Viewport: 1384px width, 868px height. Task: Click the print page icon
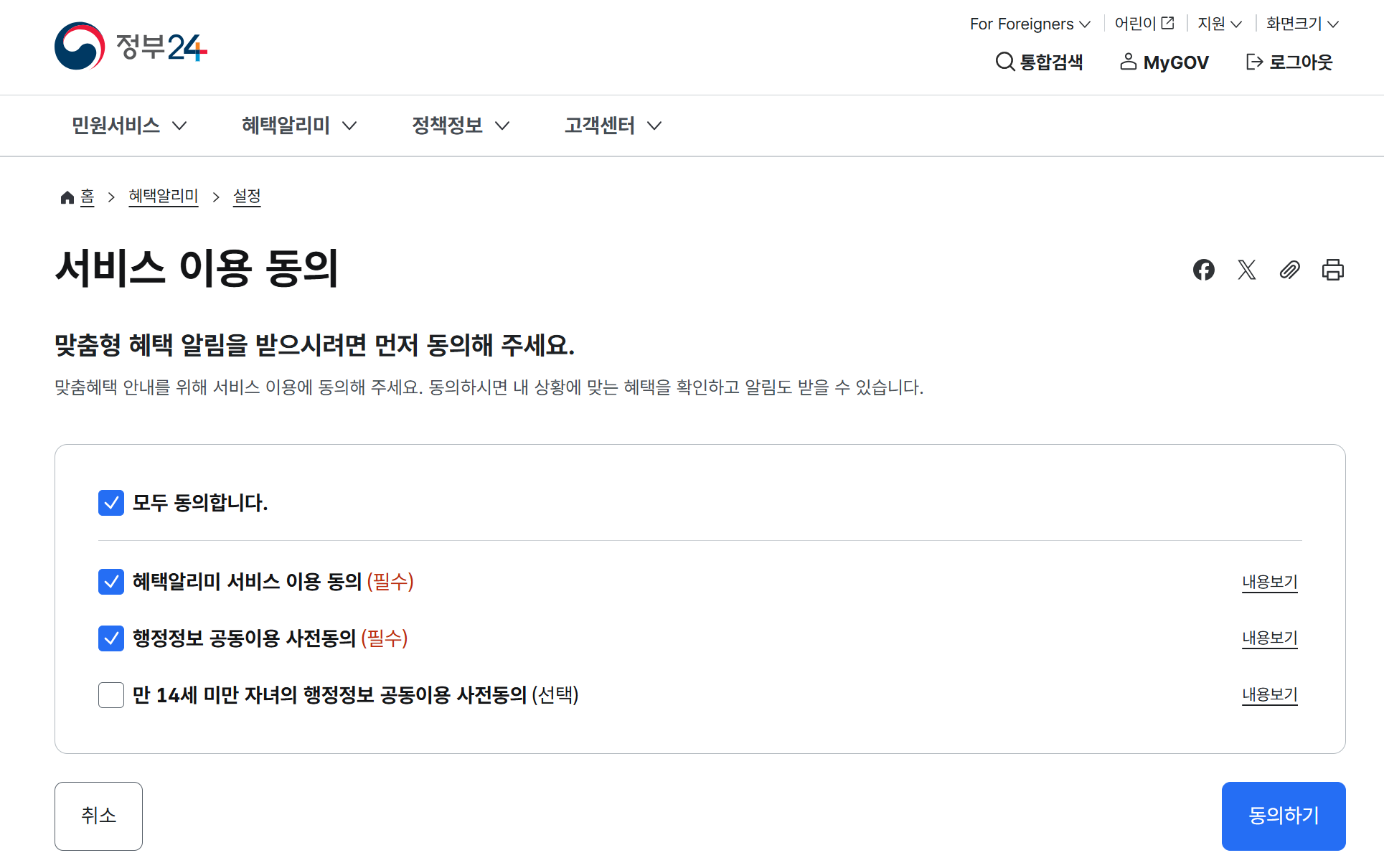[1332, 270]
